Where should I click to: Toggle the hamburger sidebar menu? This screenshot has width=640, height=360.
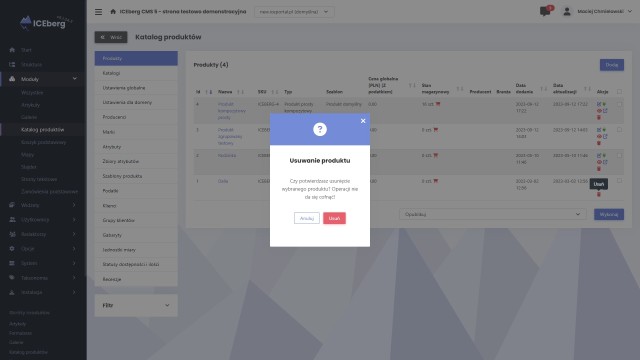pyautogui.click(x=98, y=12)
